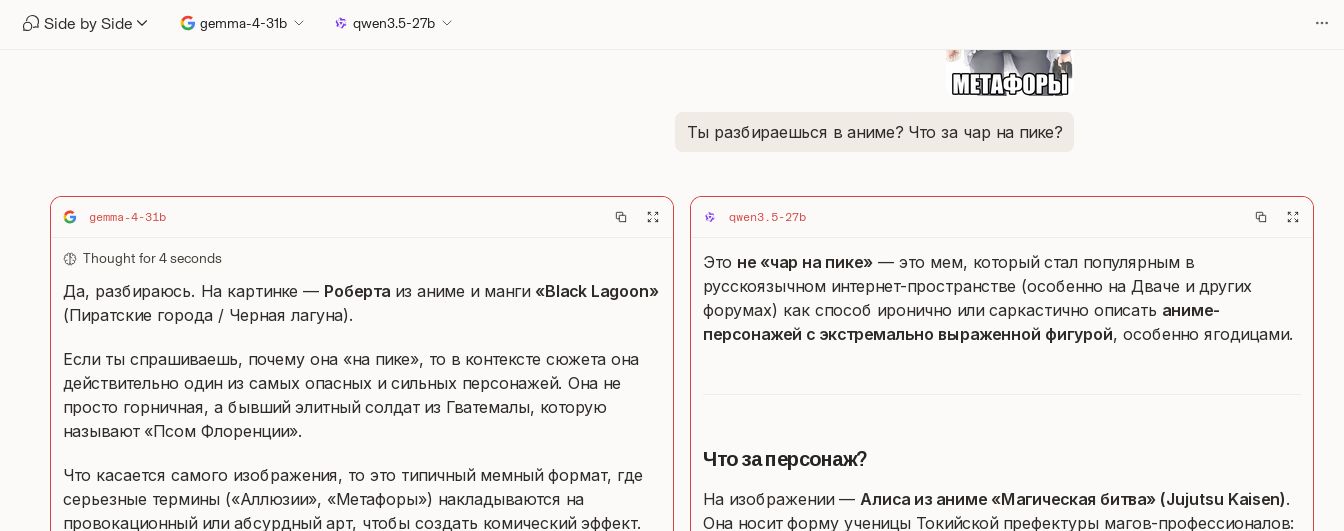Viewport: 1344px width, 531px height.
Task: Open the three-dots more options menu
Action: point(1322,23)
